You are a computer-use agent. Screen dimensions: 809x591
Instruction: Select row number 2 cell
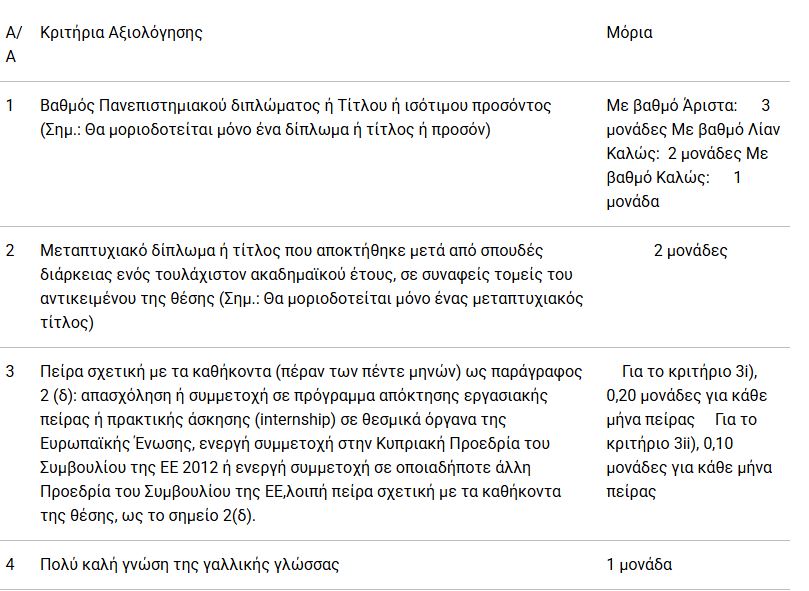tap(10, 250)
